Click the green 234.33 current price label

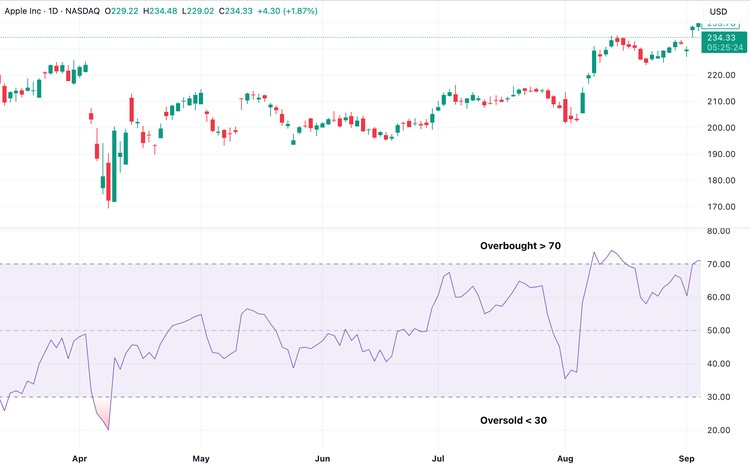coord(725,37)
